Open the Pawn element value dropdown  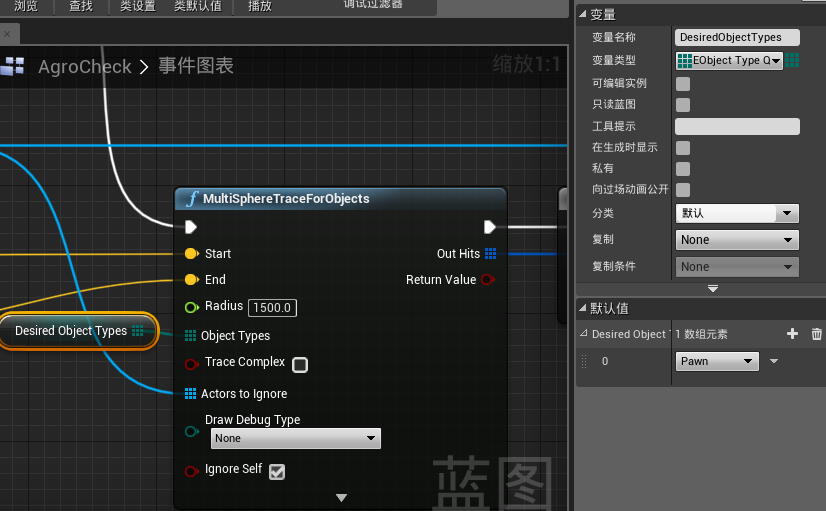point(717,361)
